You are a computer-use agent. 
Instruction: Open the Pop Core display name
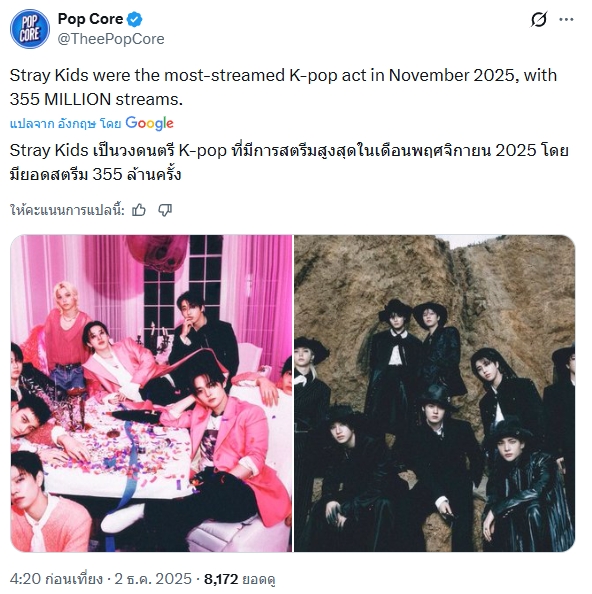(90, 19)
